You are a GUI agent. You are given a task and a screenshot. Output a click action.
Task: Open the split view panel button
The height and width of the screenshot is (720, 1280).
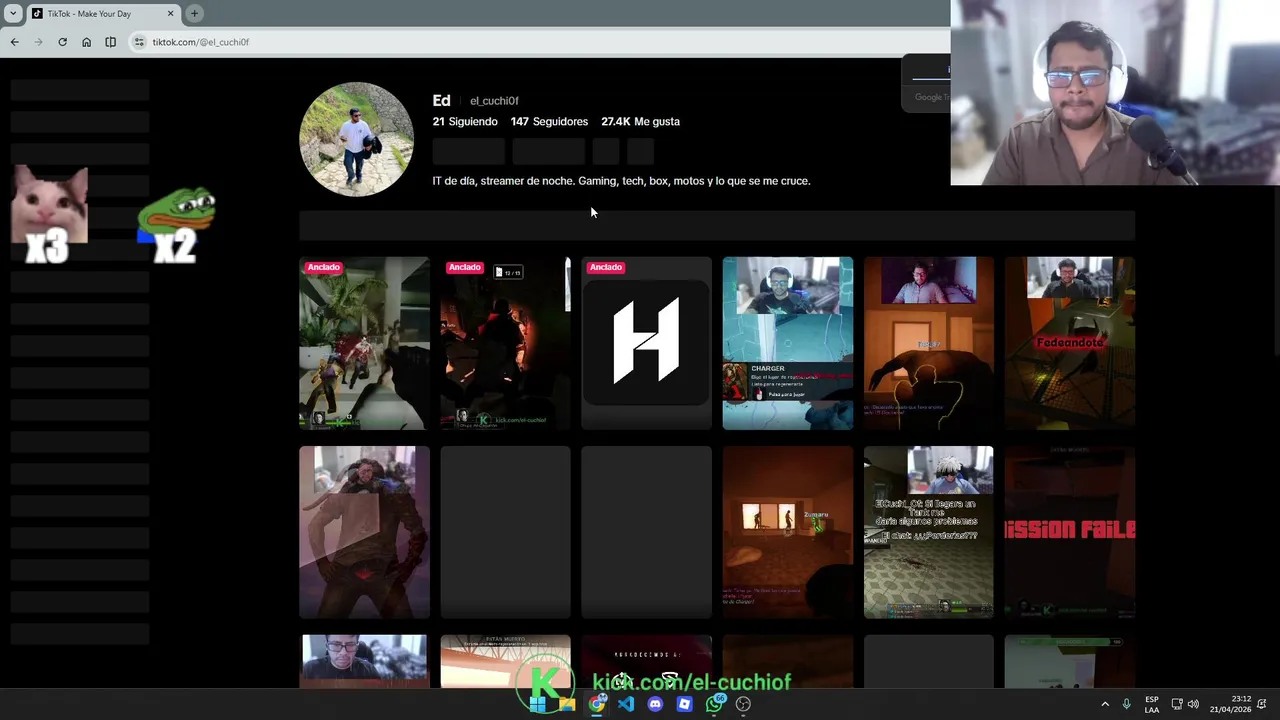pyautogui.click(x=110, y=42)
